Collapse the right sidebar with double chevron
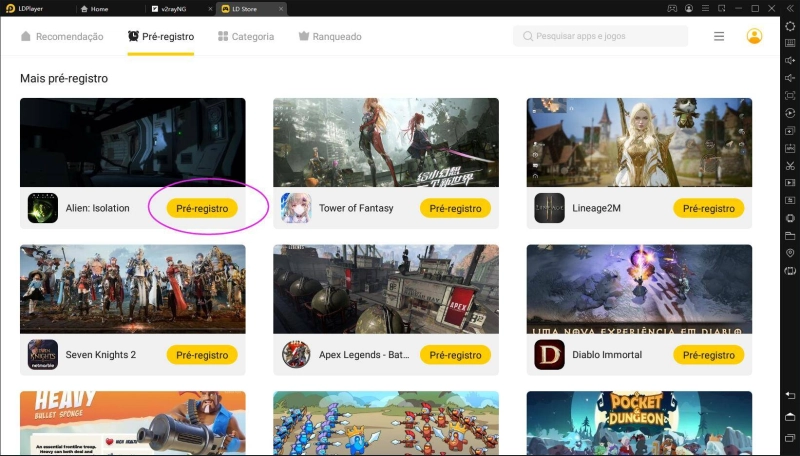The height and width of the screenshot is (456, 800). [x=790, y=9]
